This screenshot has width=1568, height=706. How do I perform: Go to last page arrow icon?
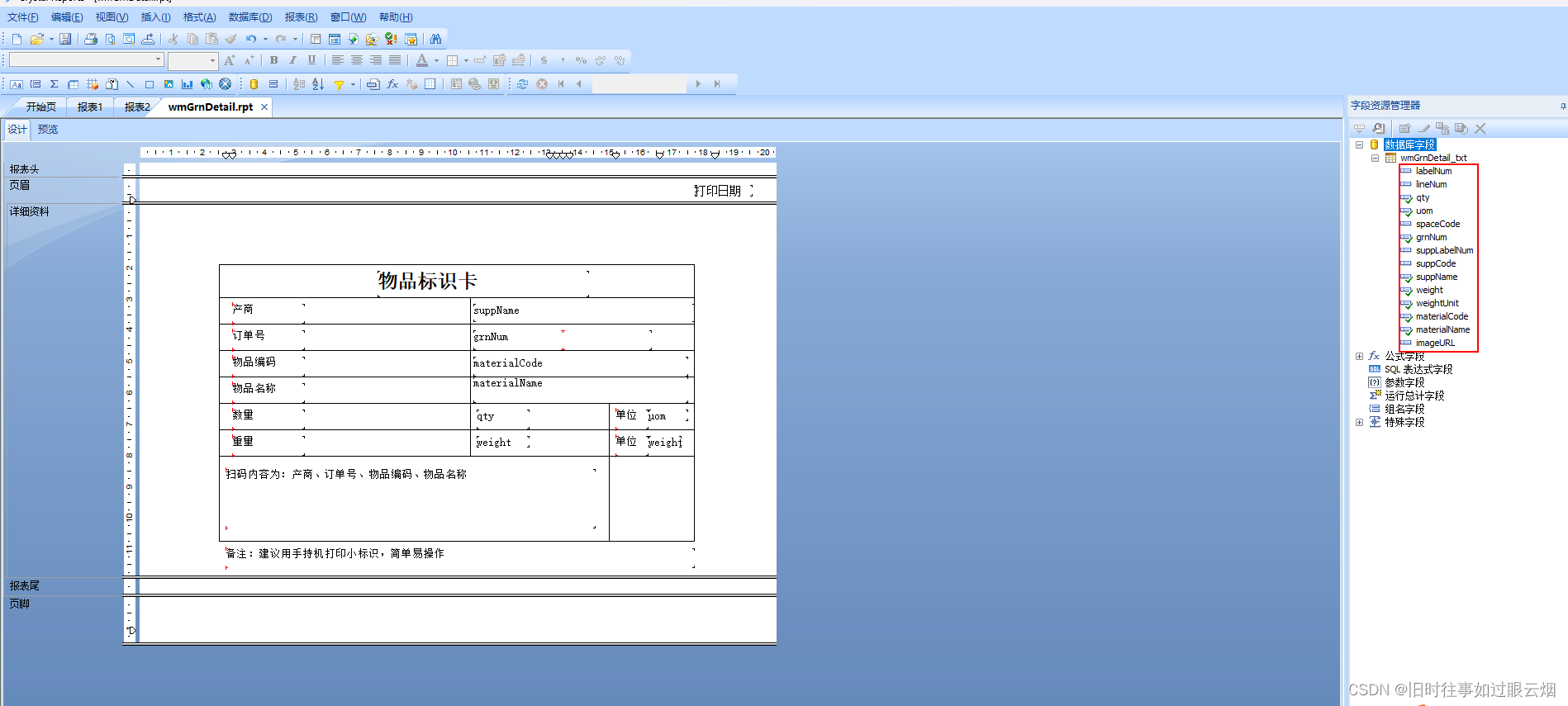tap(717, 84)
